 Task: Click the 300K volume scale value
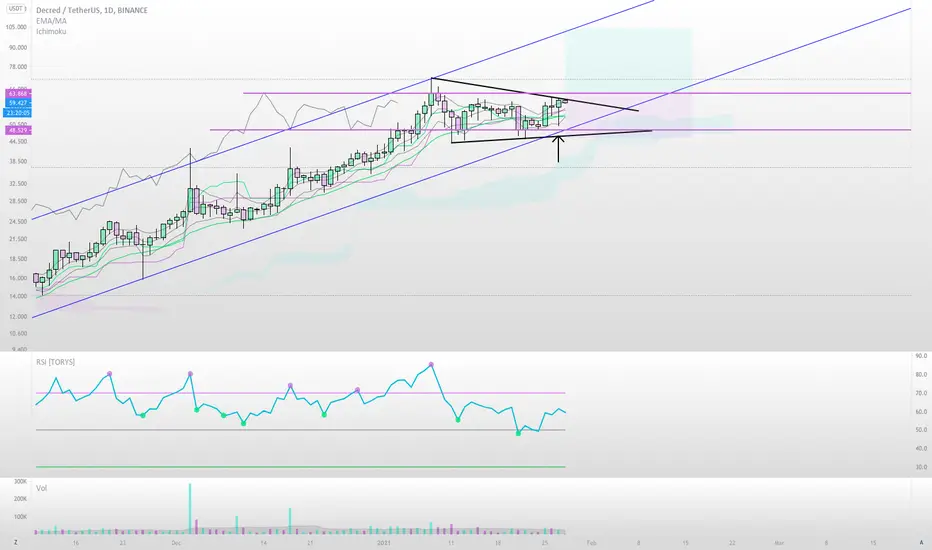[x=21, y=482]
